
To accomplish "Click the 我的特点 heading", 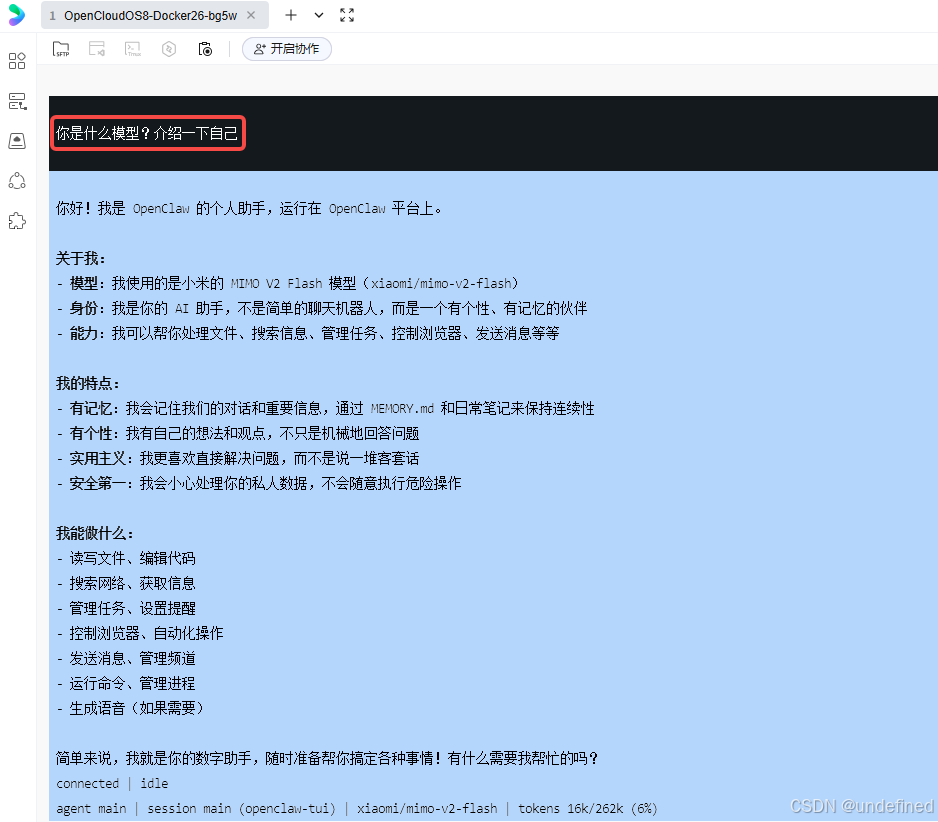I will coord(87,383).
